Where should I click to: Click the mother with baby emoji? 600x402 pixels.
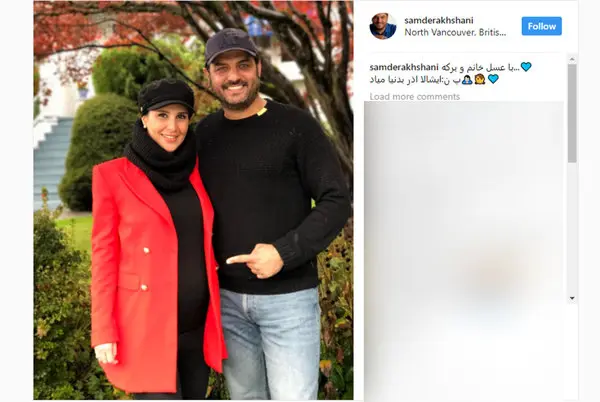tap(467, 79)
